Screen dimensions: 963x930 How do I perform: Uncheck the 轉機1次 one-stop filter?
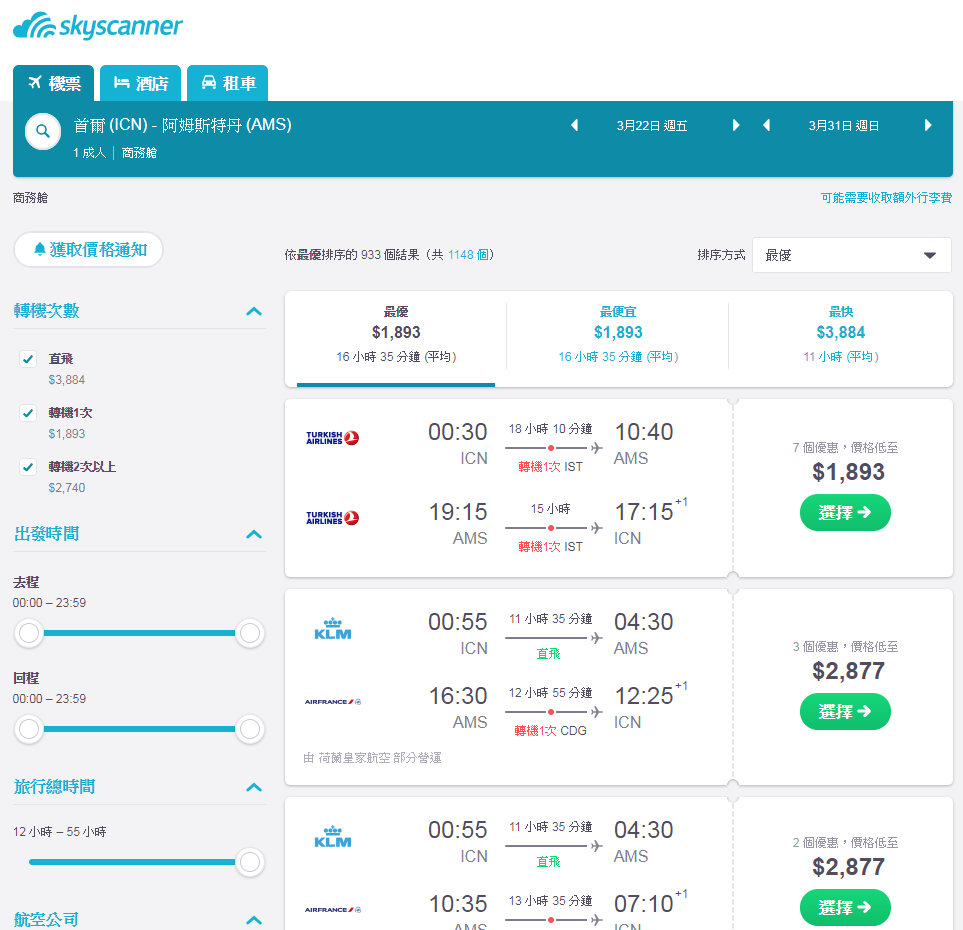[x=28, y=413]
